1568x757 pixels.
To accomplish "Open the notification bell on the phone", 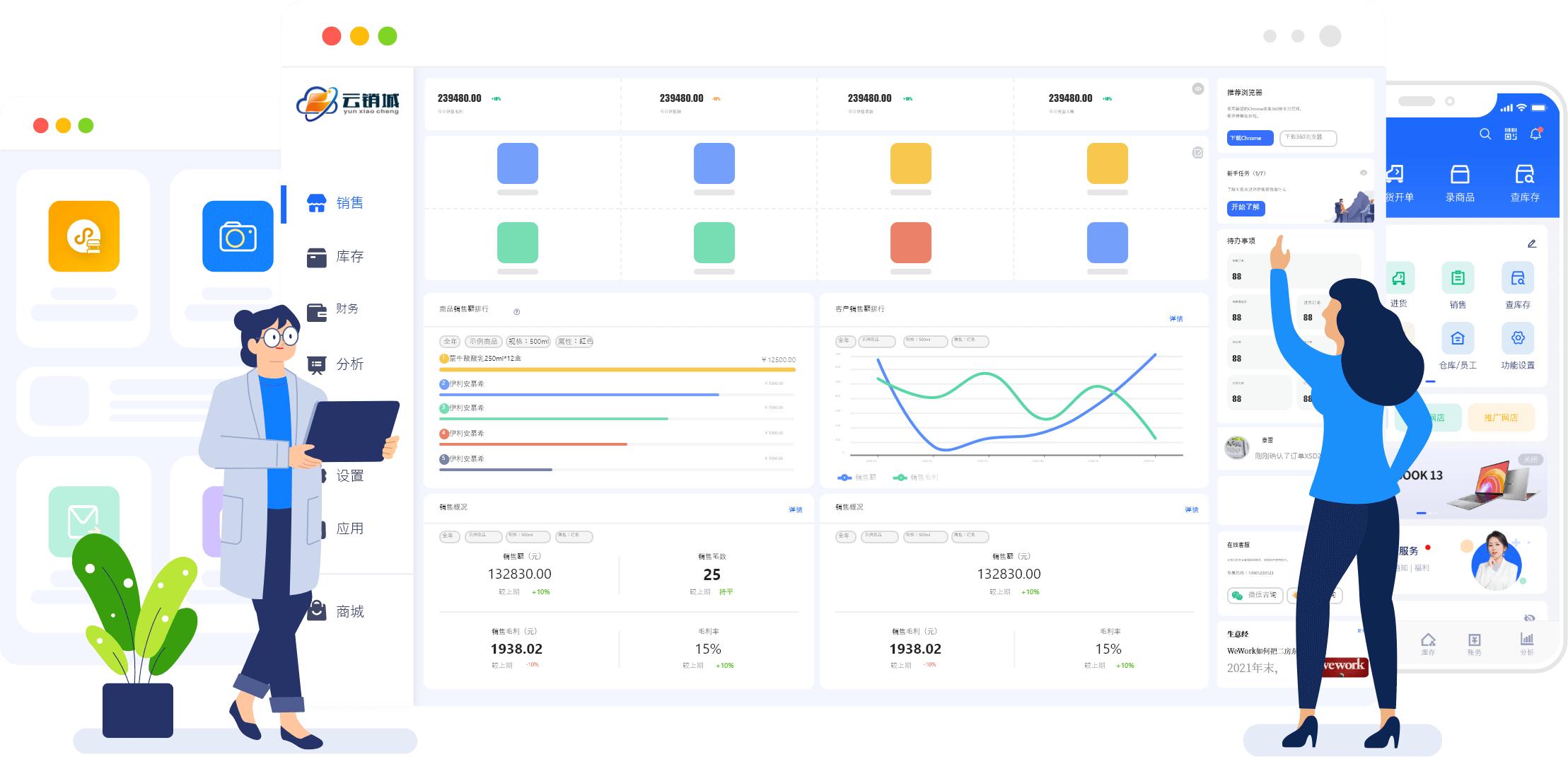I will point(1535,134).
